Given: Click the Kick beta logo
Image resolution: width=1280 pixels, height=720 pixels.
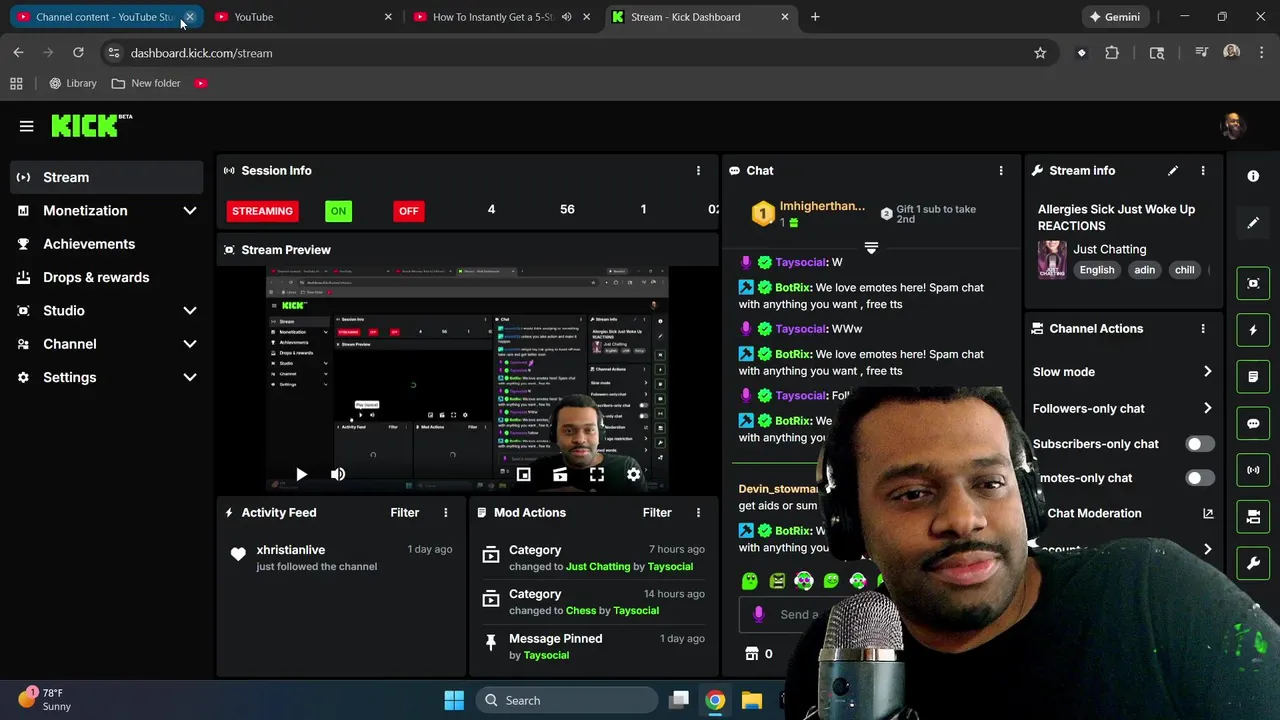Looking at the screenshot, I should (91, 125).
